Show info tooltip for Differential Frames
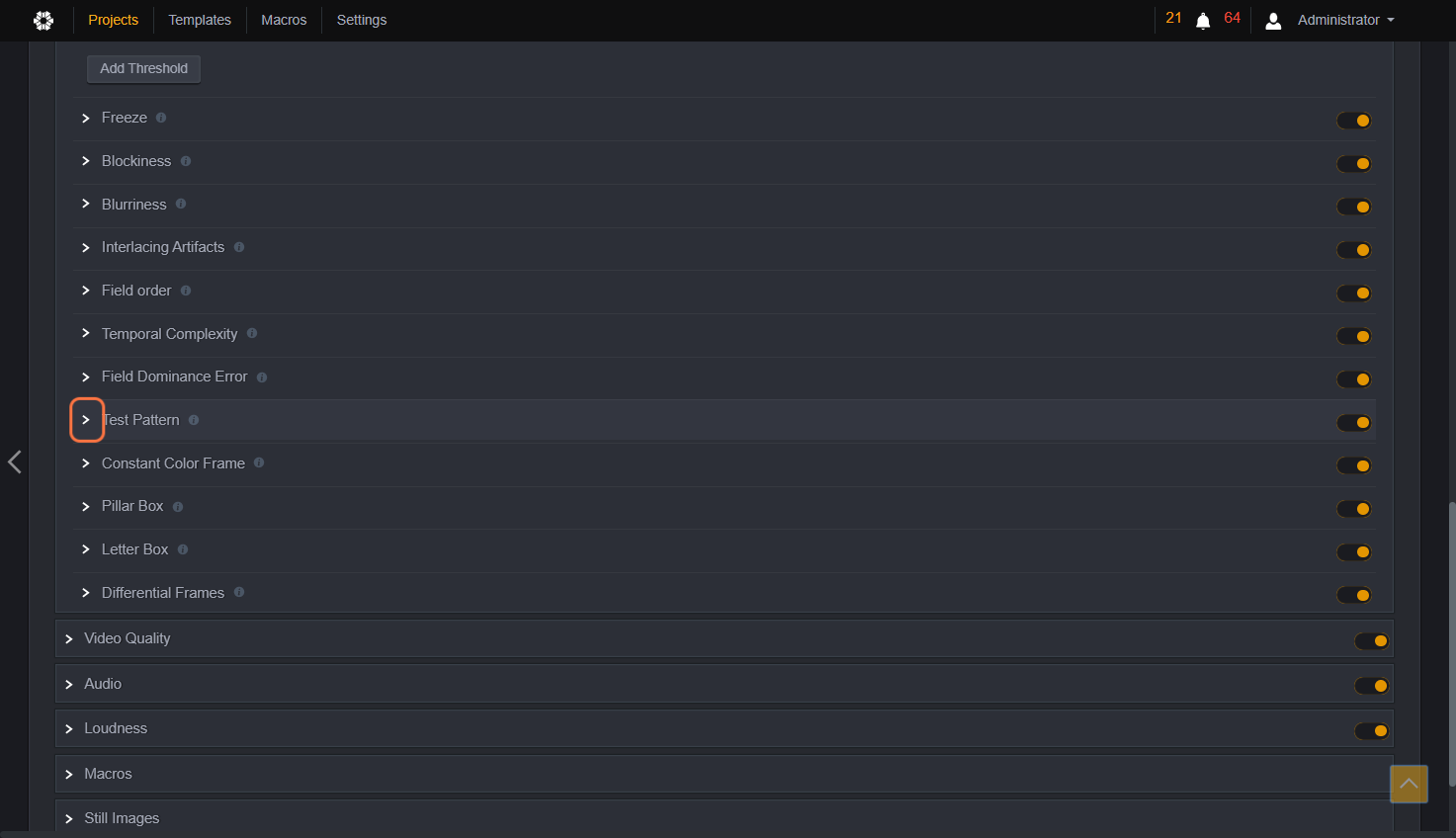This screenshot has width=1456, height=838. 239,592
